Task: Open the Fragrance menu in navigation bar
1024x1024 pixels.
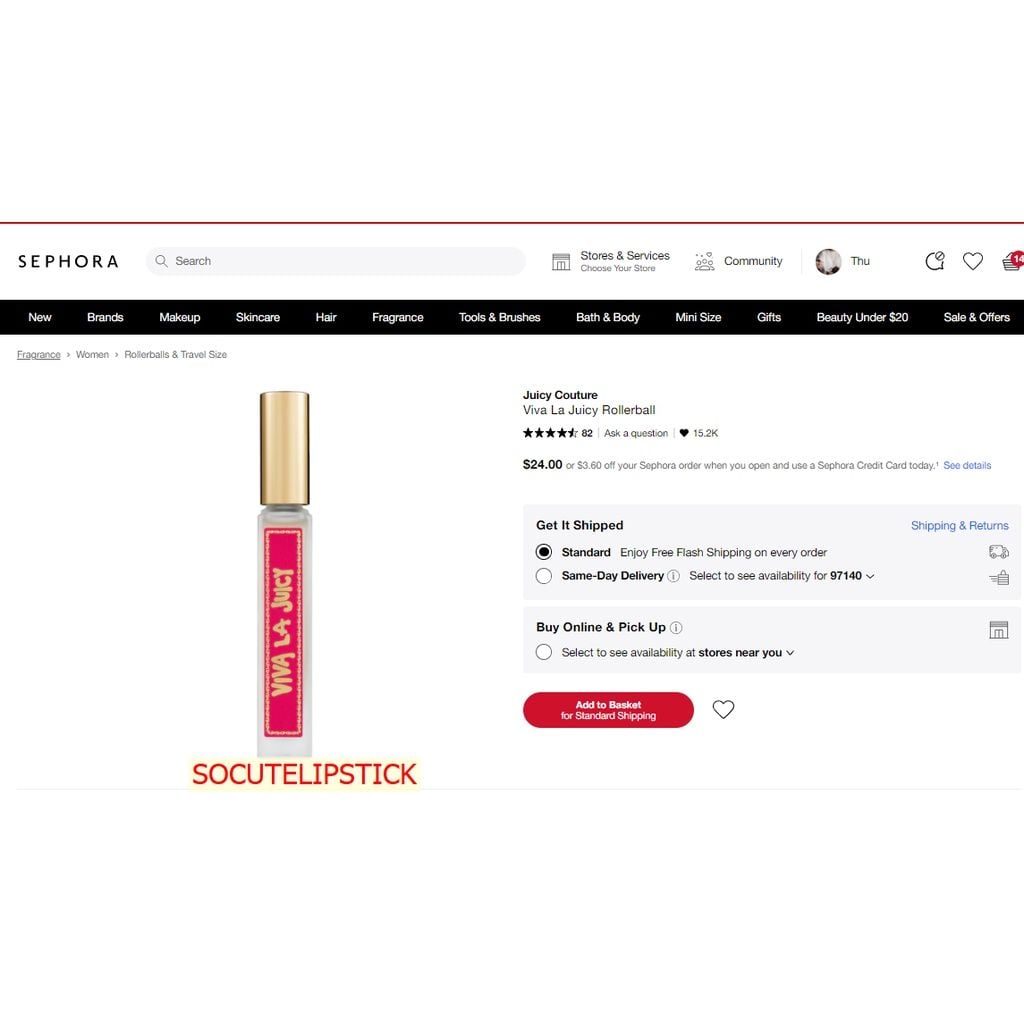Action: tap(398, 317)
